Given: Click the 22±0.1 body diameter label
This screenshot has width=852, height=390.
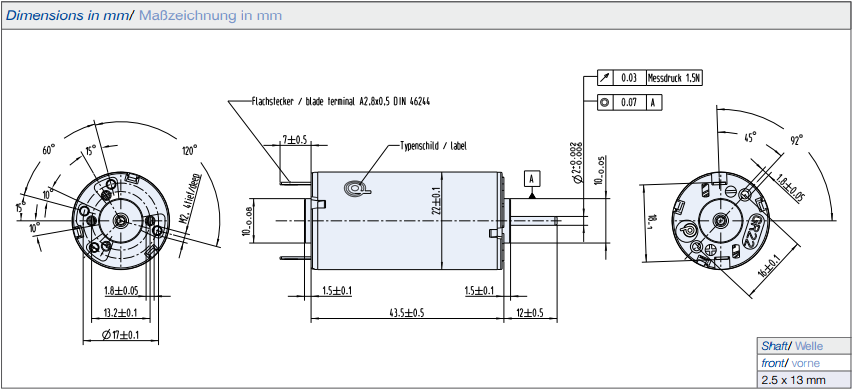Looking at the screenshot, I should pos(437,200).
